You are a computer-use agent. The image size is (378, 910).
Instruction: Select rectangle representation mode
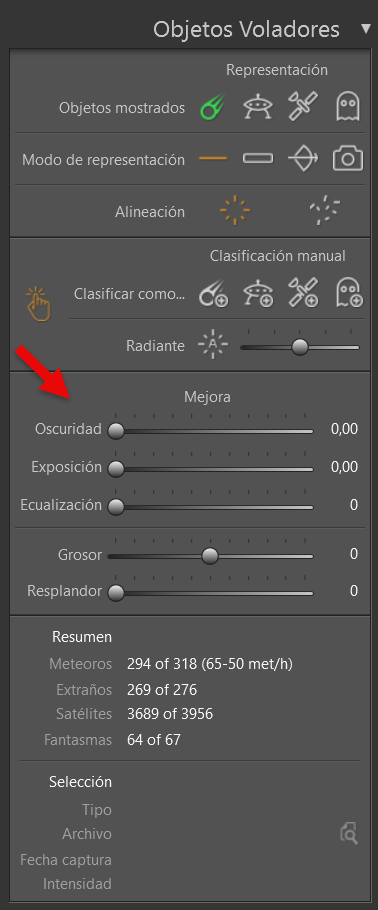pos(258,158)
